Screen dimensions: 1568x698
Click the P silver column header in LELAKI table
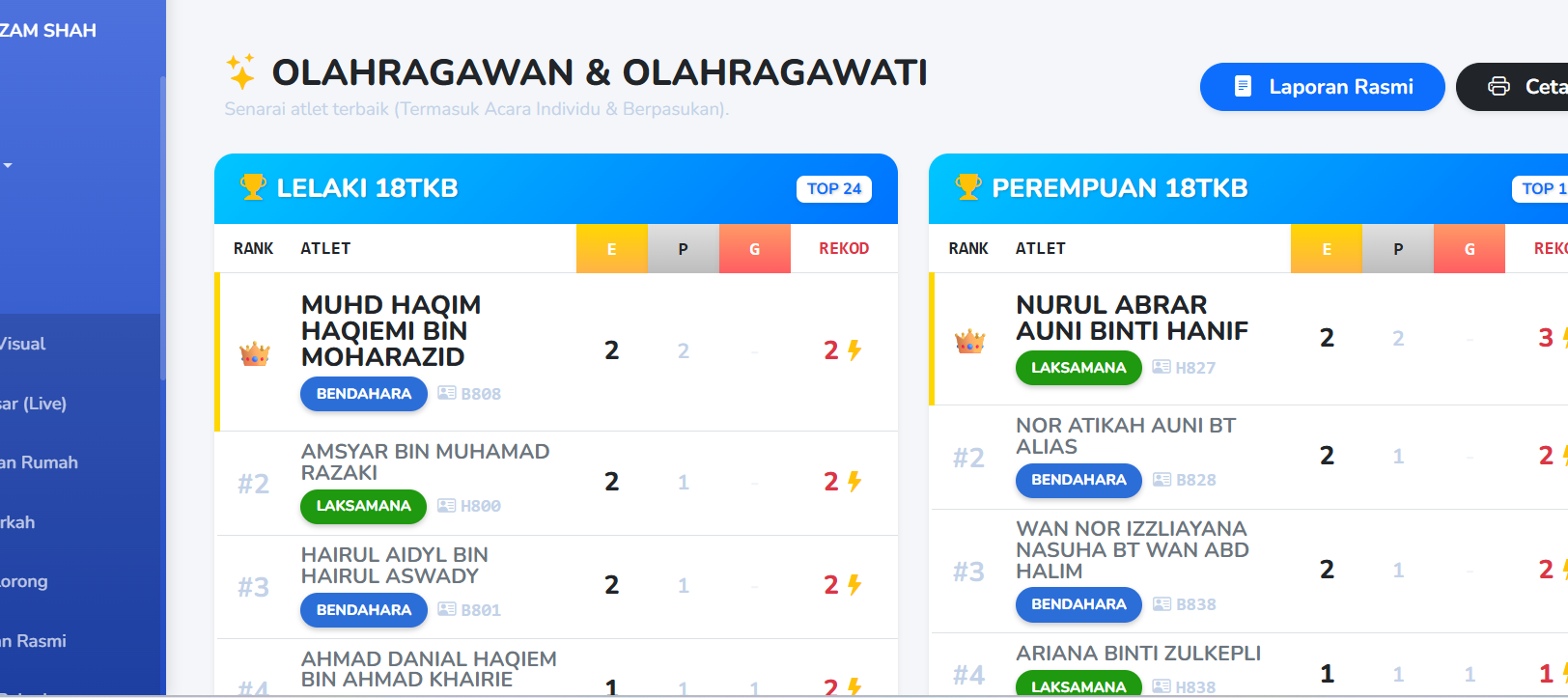pyautogui.click(x=684, y=249)
